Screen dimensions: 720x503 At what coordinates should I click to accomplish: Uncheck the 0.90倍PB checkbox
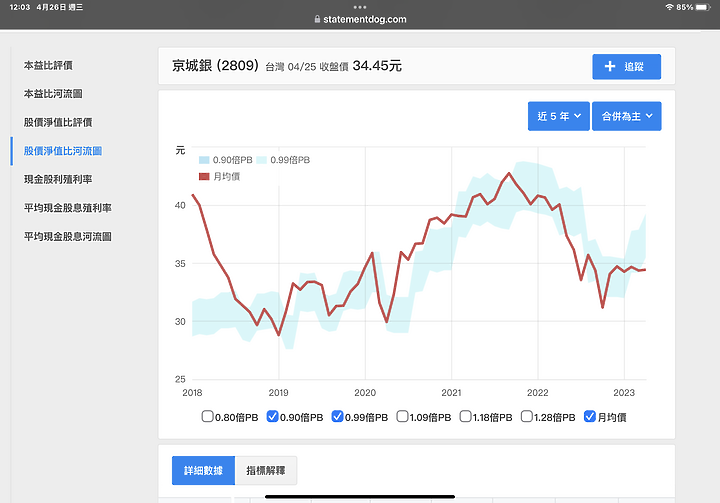(x=272, y=416)
